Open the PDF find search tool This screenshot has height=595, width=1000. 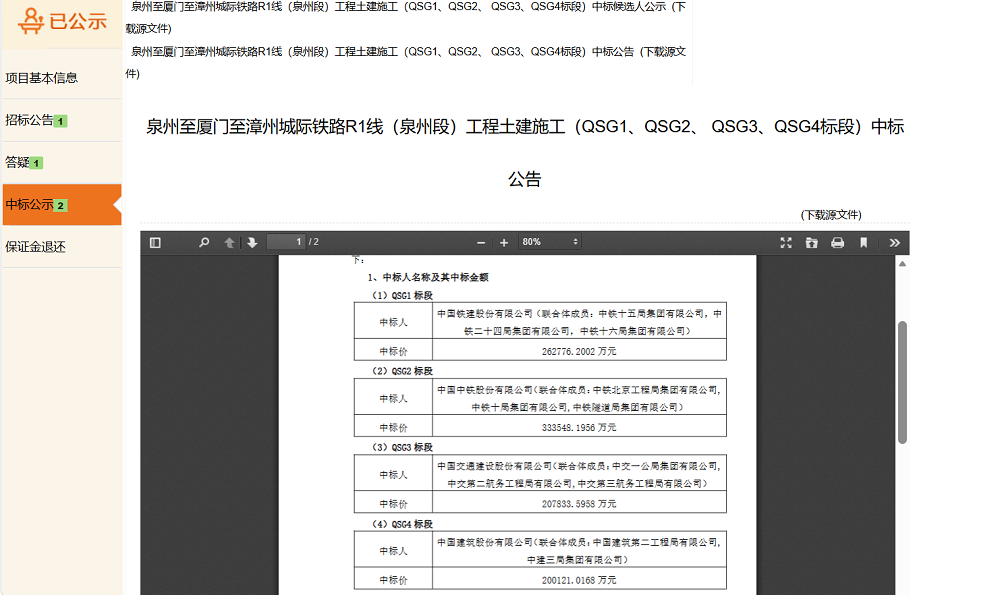[204, 242]
